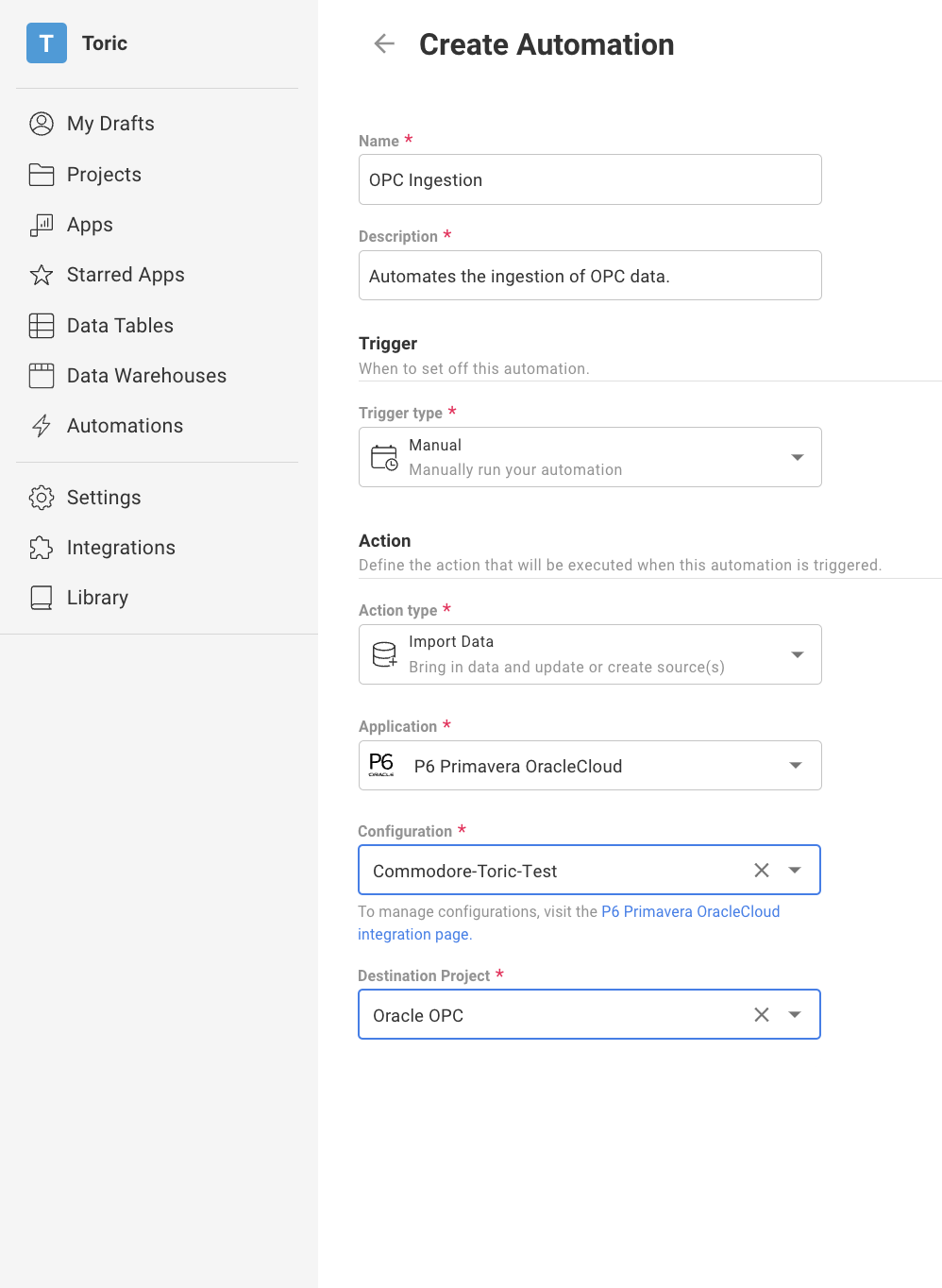
Task: Go to Integrations page
Action: (121, 548)
